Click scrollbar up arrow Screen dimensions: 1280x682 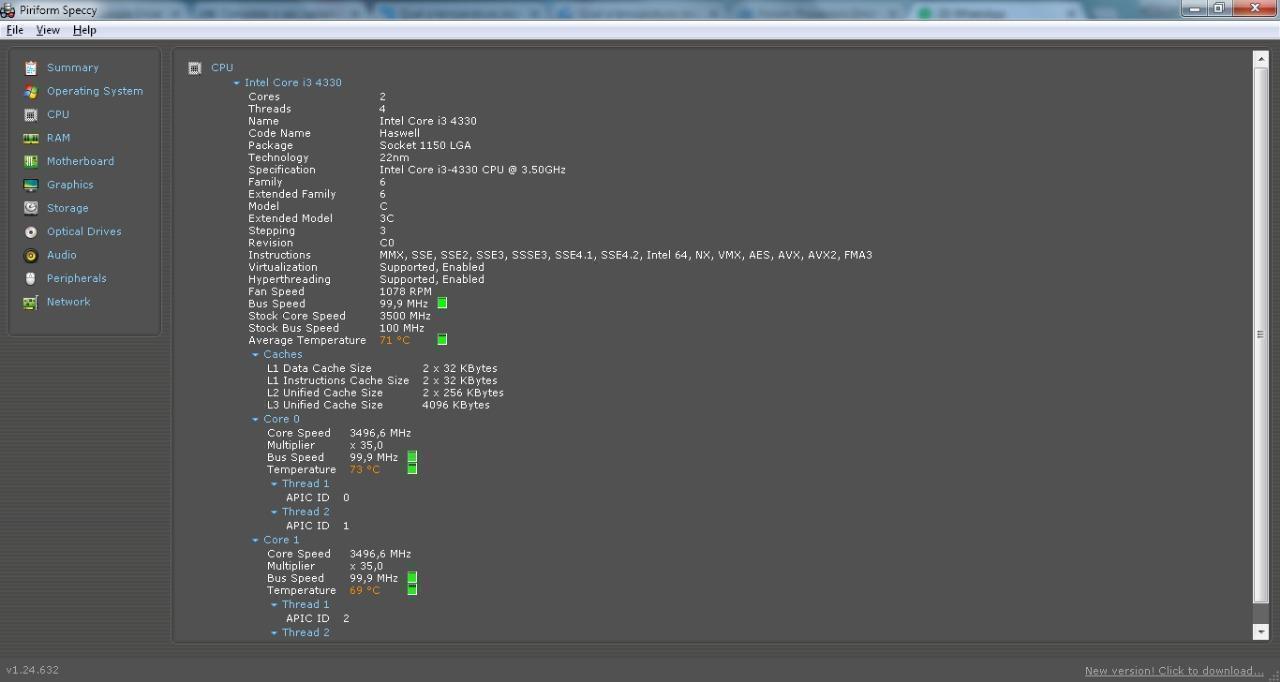click(1260, 59)
